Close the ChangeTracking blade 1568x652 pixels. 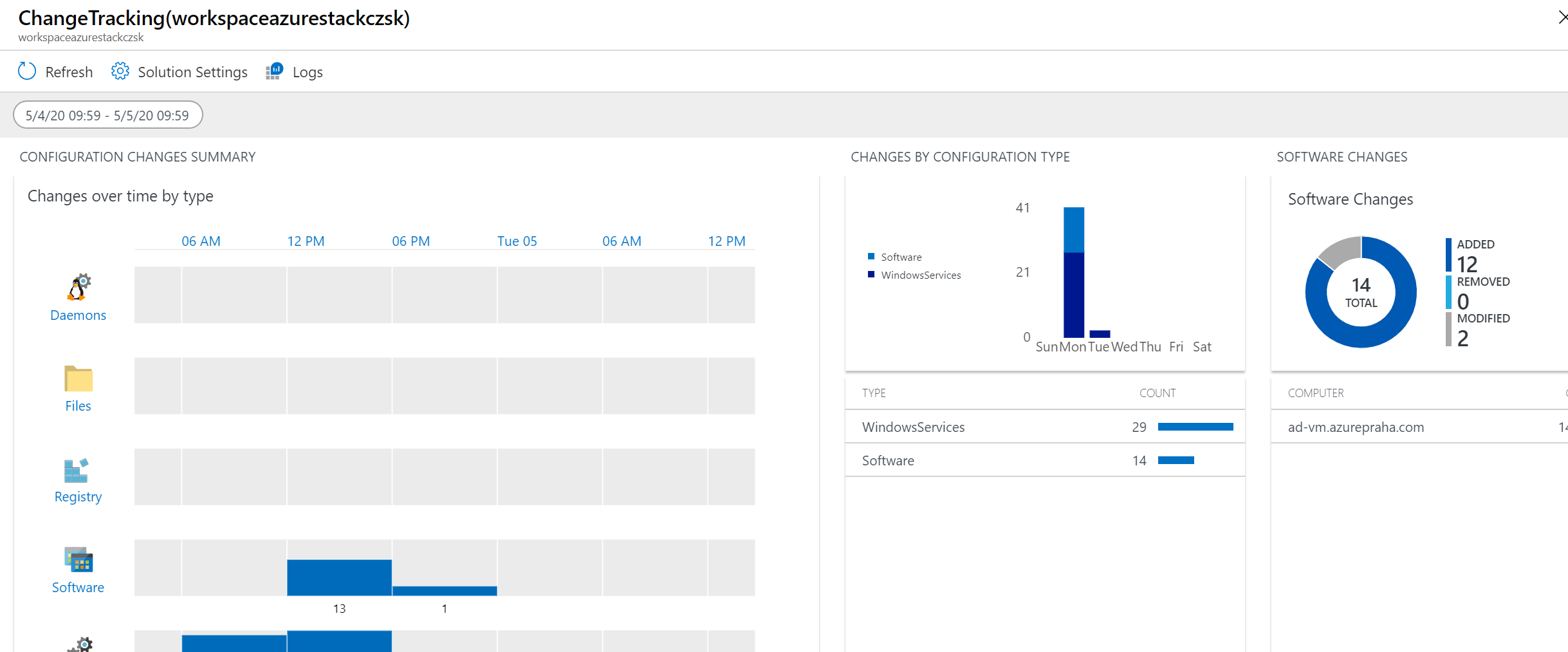click(x=1562, y=17)
